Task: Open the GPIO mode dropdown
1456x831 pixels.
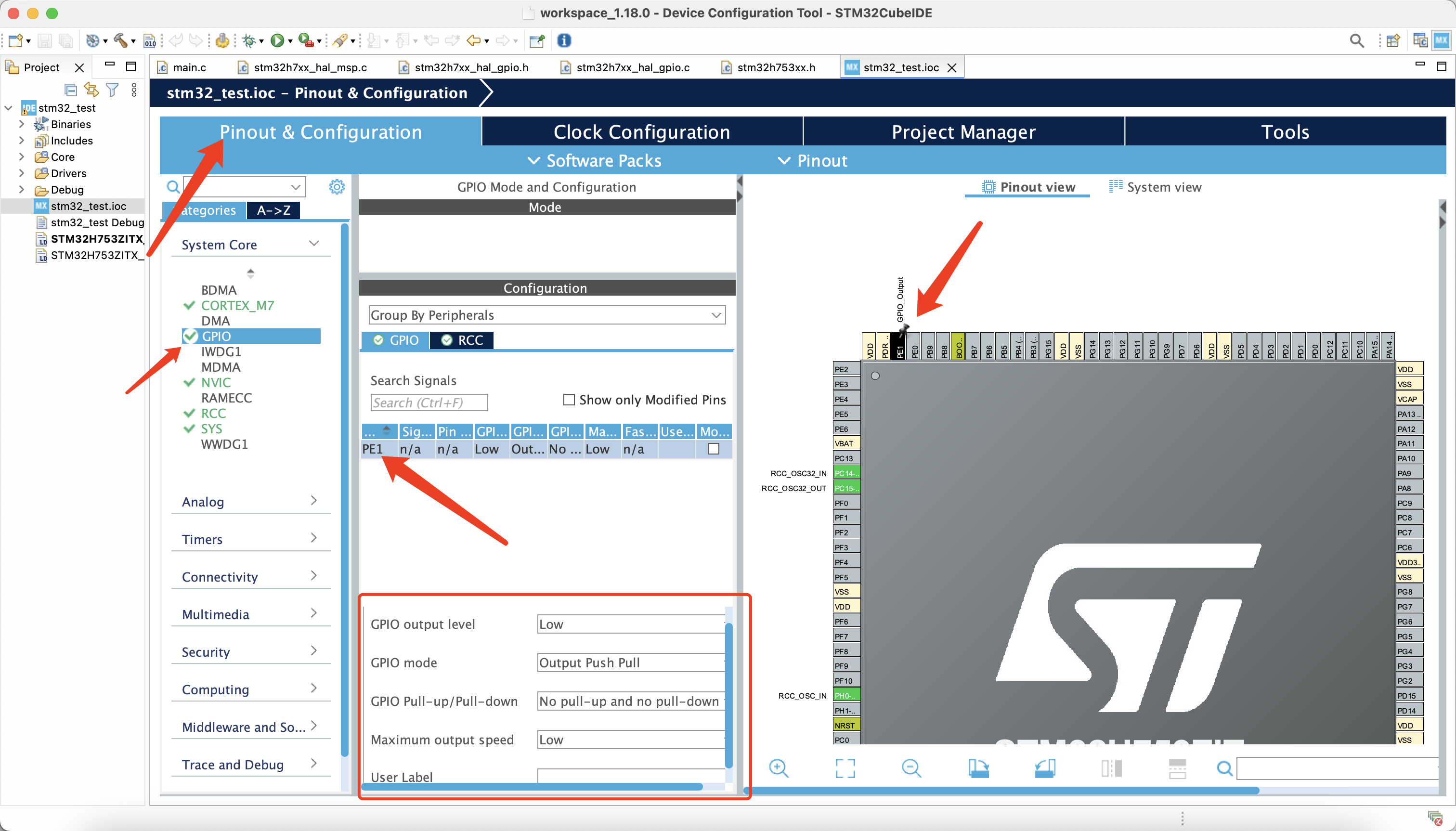Action: point(631,662)
